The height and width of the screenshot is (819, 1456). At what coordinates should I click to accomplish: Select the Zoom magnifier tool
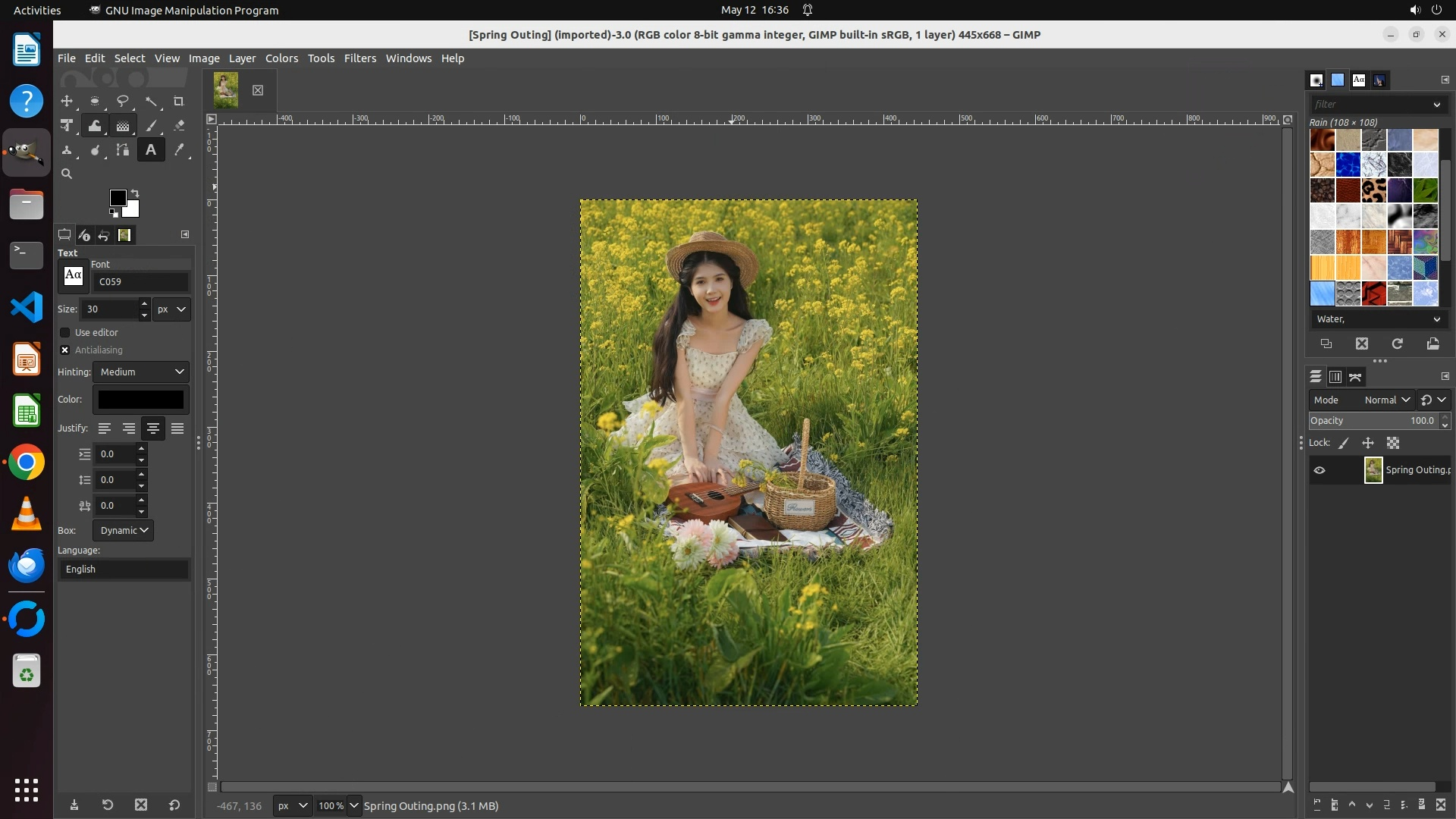67,174
